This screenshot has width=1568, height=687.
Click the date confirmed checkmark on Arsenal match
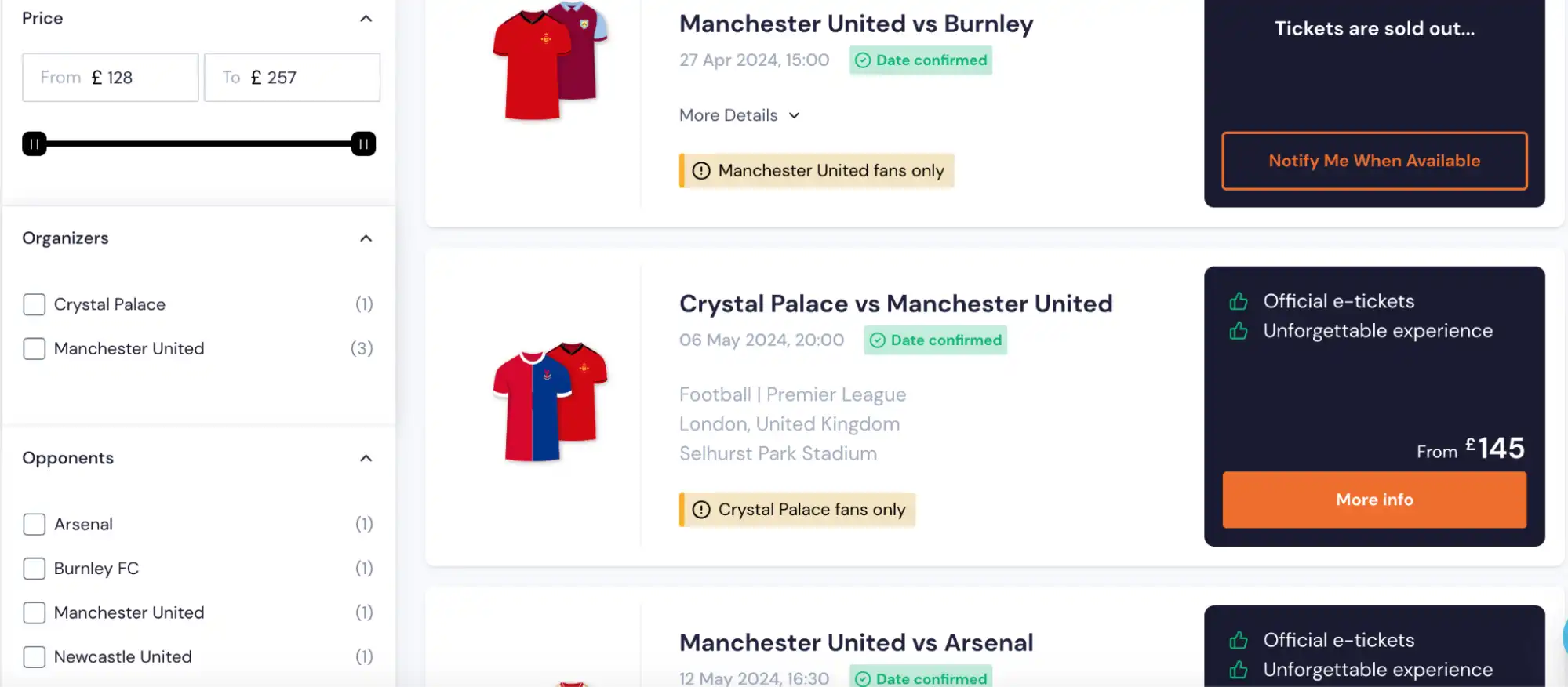click(864, 678)
